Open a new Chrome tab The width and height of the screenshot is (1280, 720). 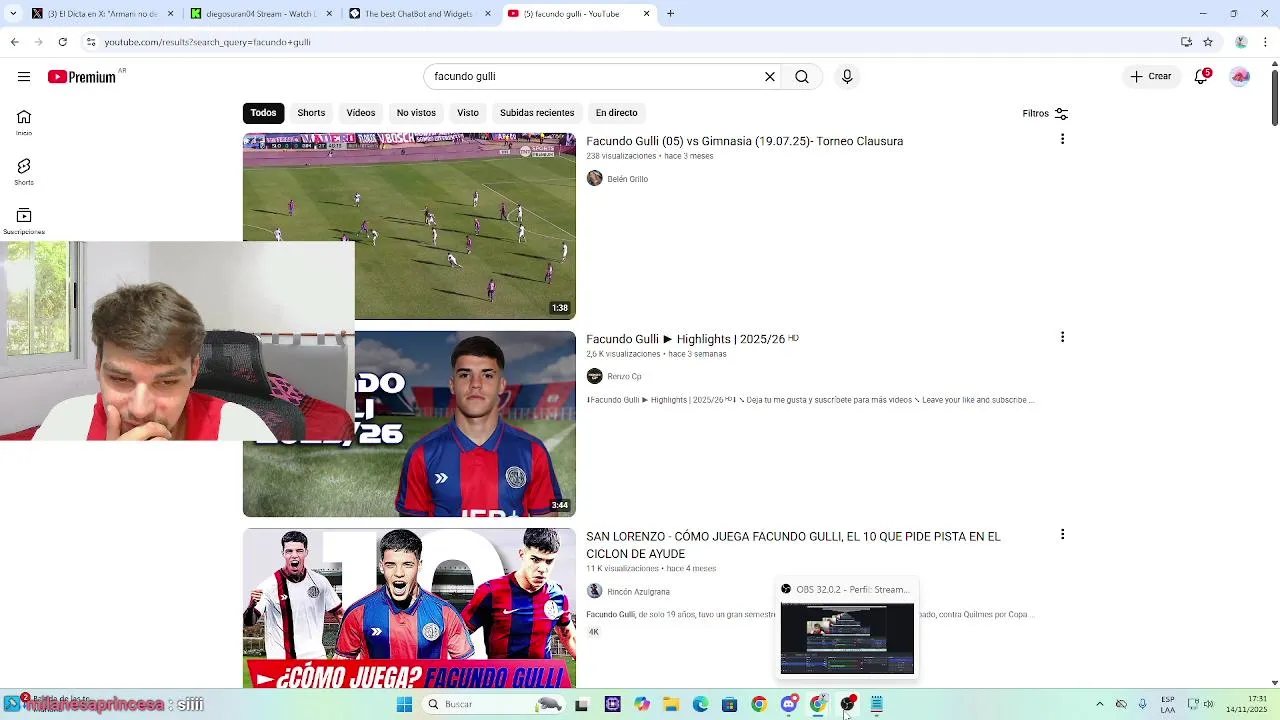click(x=670, y=14)
